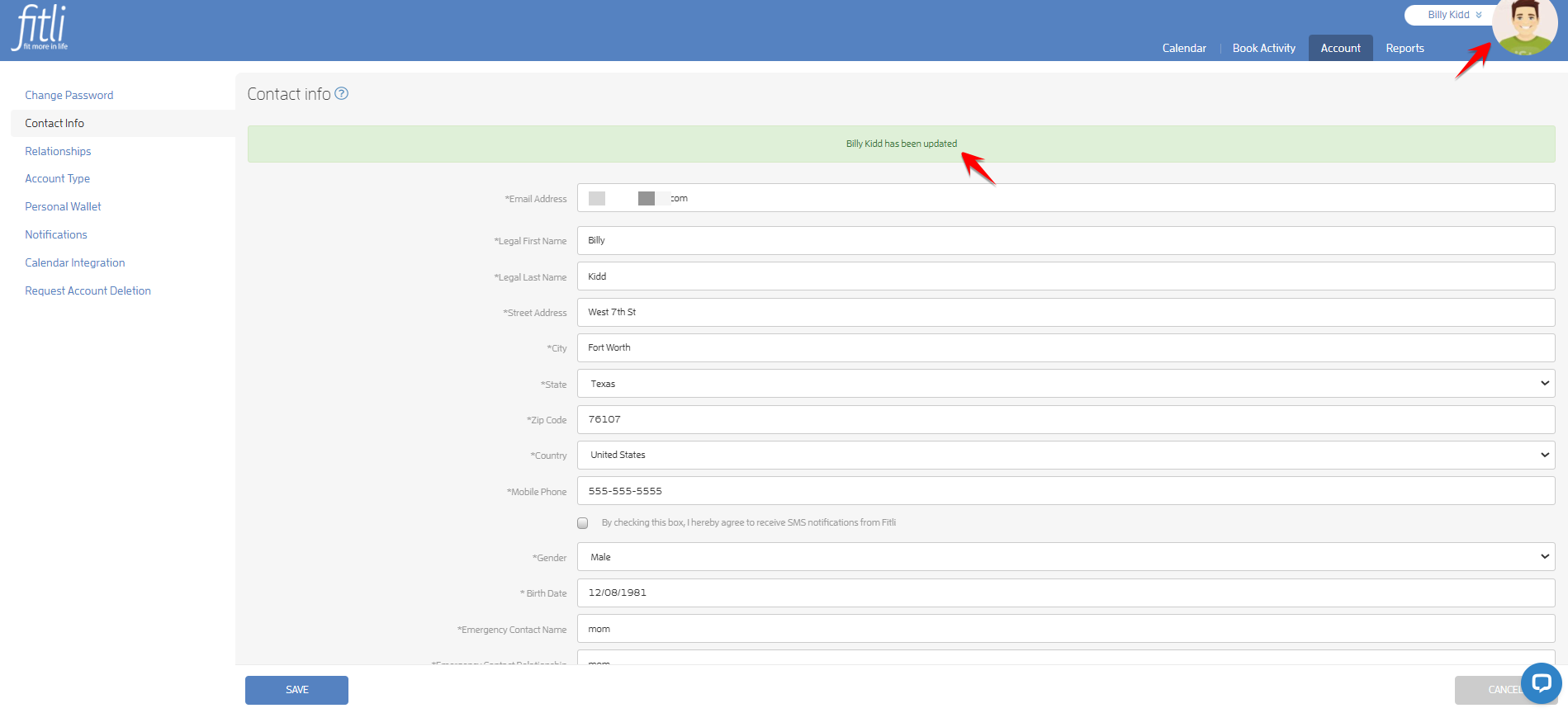
Task: Click the SAVE button
Action: 296,690
